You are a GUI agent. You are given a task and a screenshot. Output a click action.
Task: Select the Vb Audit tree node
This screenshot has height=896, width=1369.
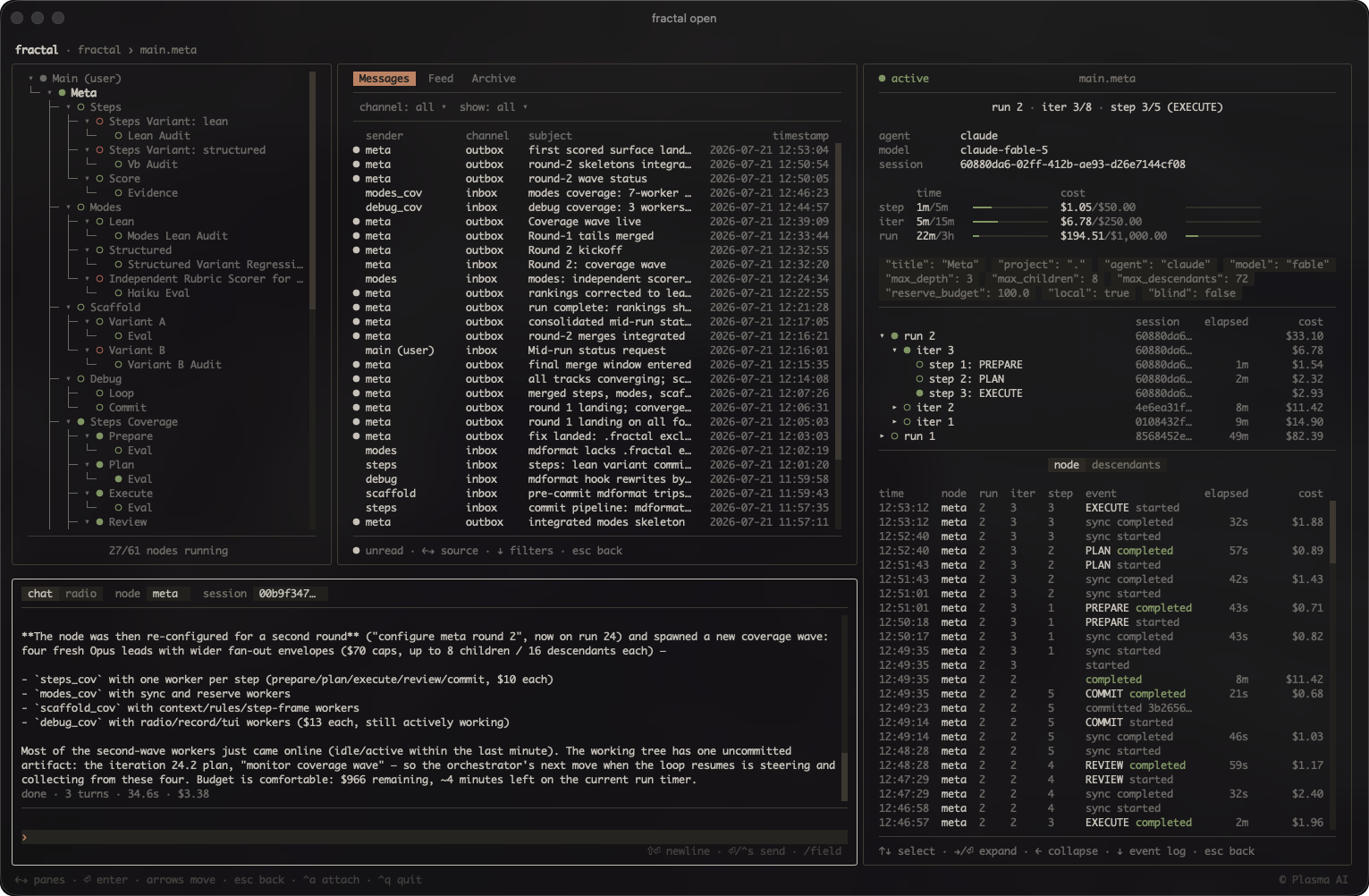(x=152, y=165)
